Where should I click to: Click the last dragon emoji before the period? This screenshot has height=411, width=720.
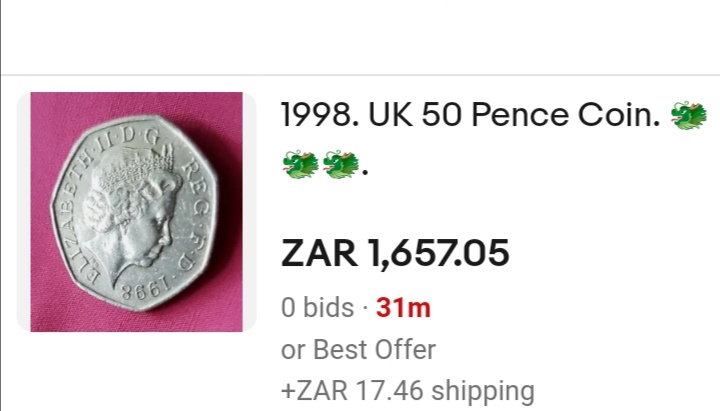click(341, 163)
